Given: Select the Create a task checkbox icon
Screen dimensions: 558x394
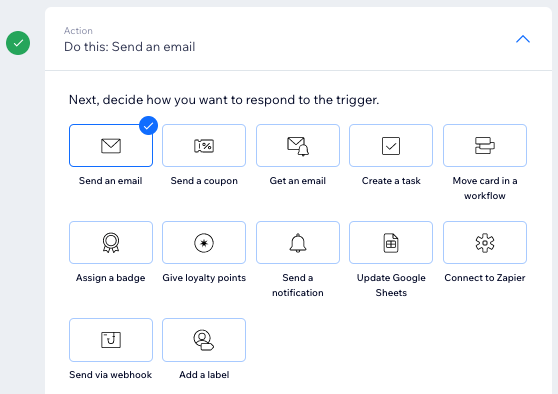Looking at the screenshot, I should pos(391,146).
